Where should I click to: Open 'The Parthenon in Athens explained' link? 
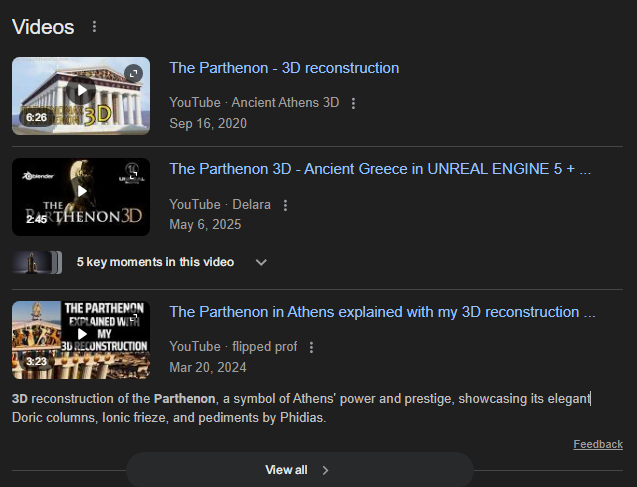(x=382, y=312)
